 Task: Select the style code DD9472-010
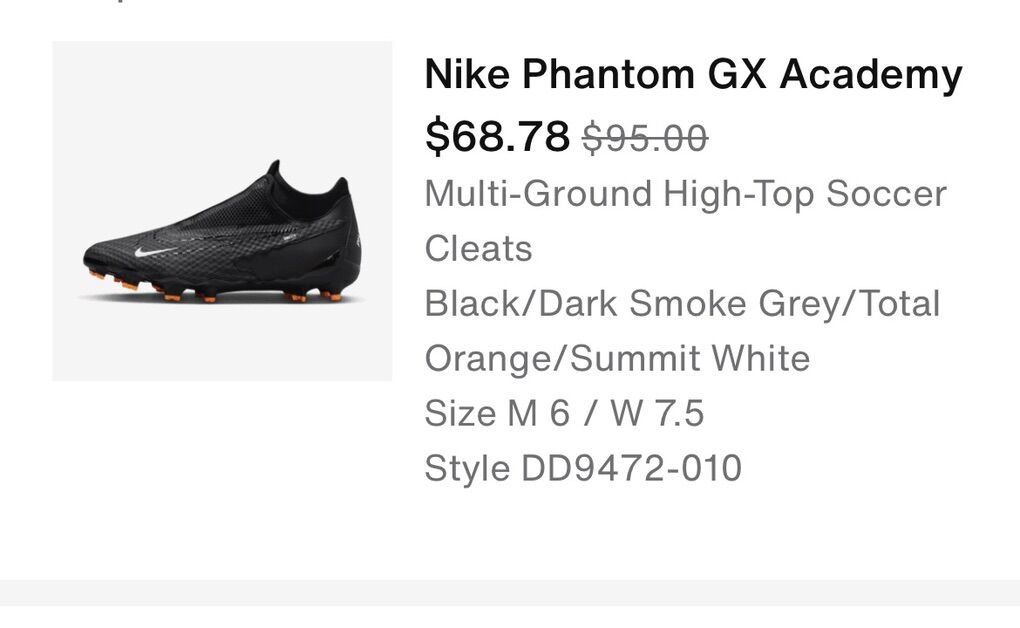pyautogui.click(x=631, y=468)
